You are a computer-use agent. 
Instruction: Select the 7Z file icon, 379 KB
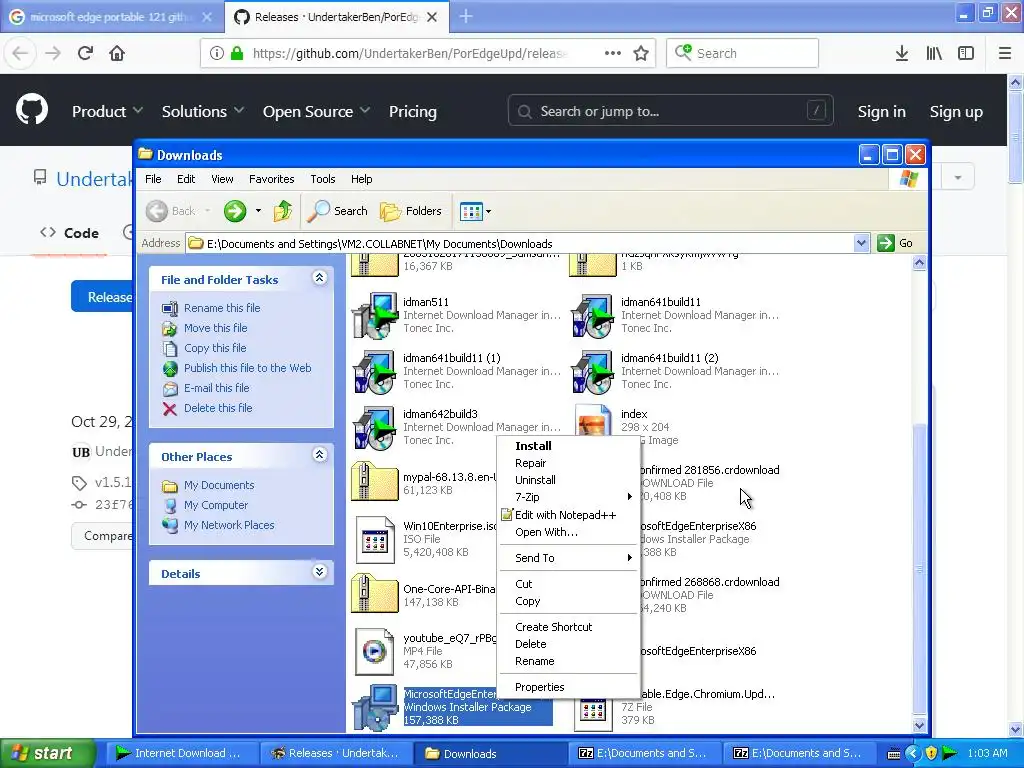[x=593, y=713]
